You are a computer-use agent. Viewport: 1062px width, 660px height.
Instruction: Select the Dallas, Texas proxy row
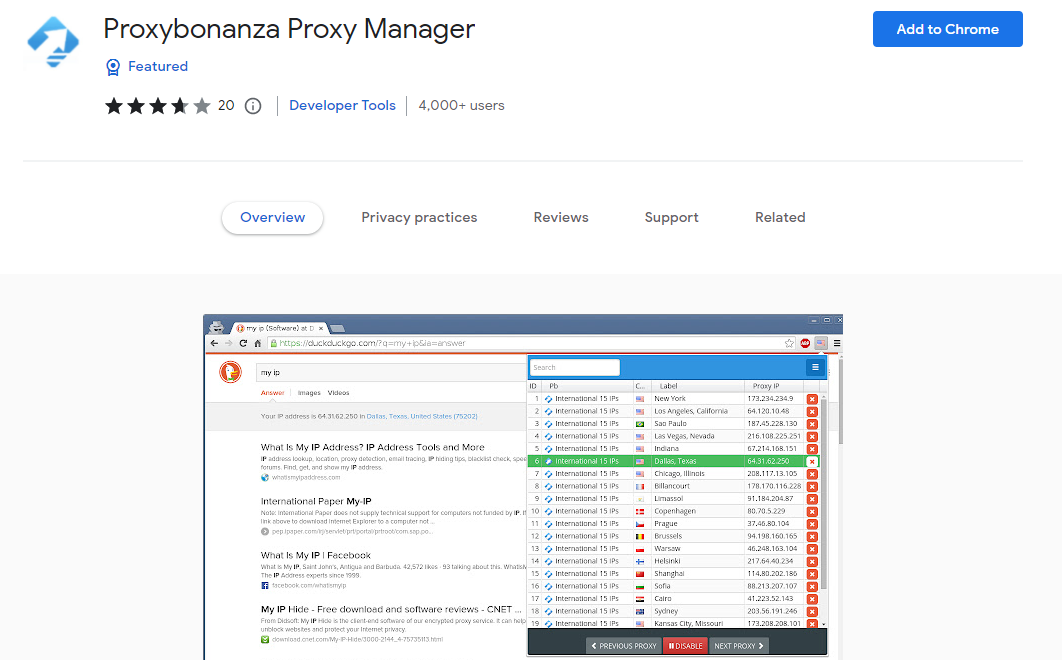point(673,461)
